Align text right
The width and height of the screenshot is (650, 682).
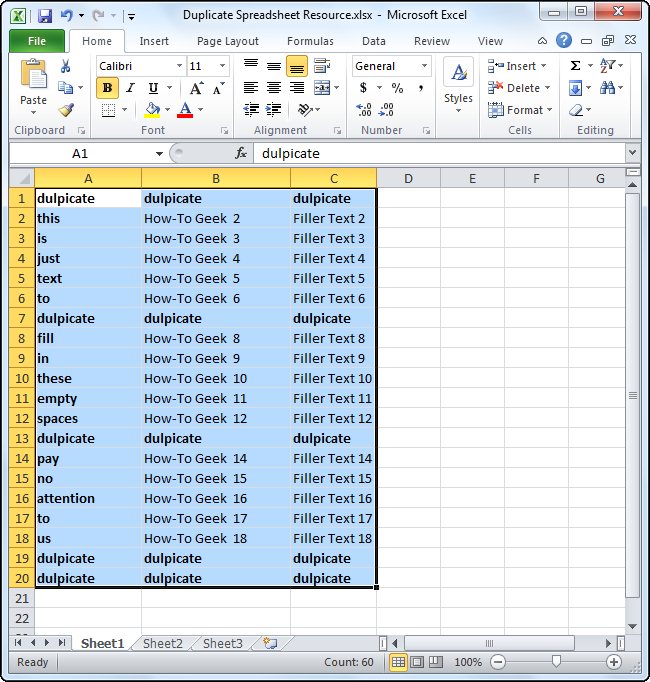297,88
